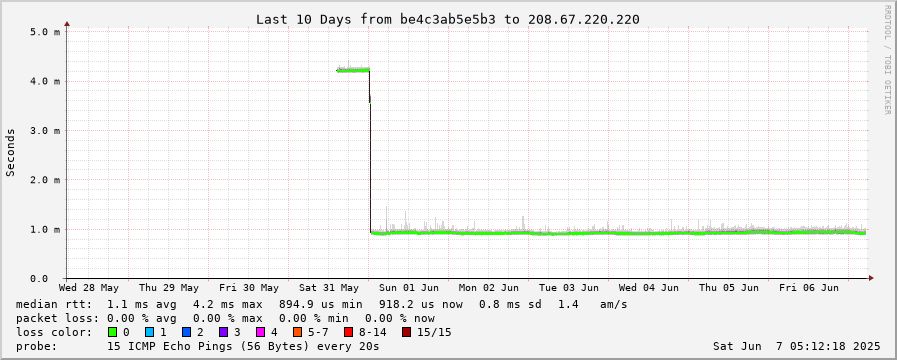Click the Tue 03 Jun axis label
Viewport: 897px width, 360px height.
(569, 287)
